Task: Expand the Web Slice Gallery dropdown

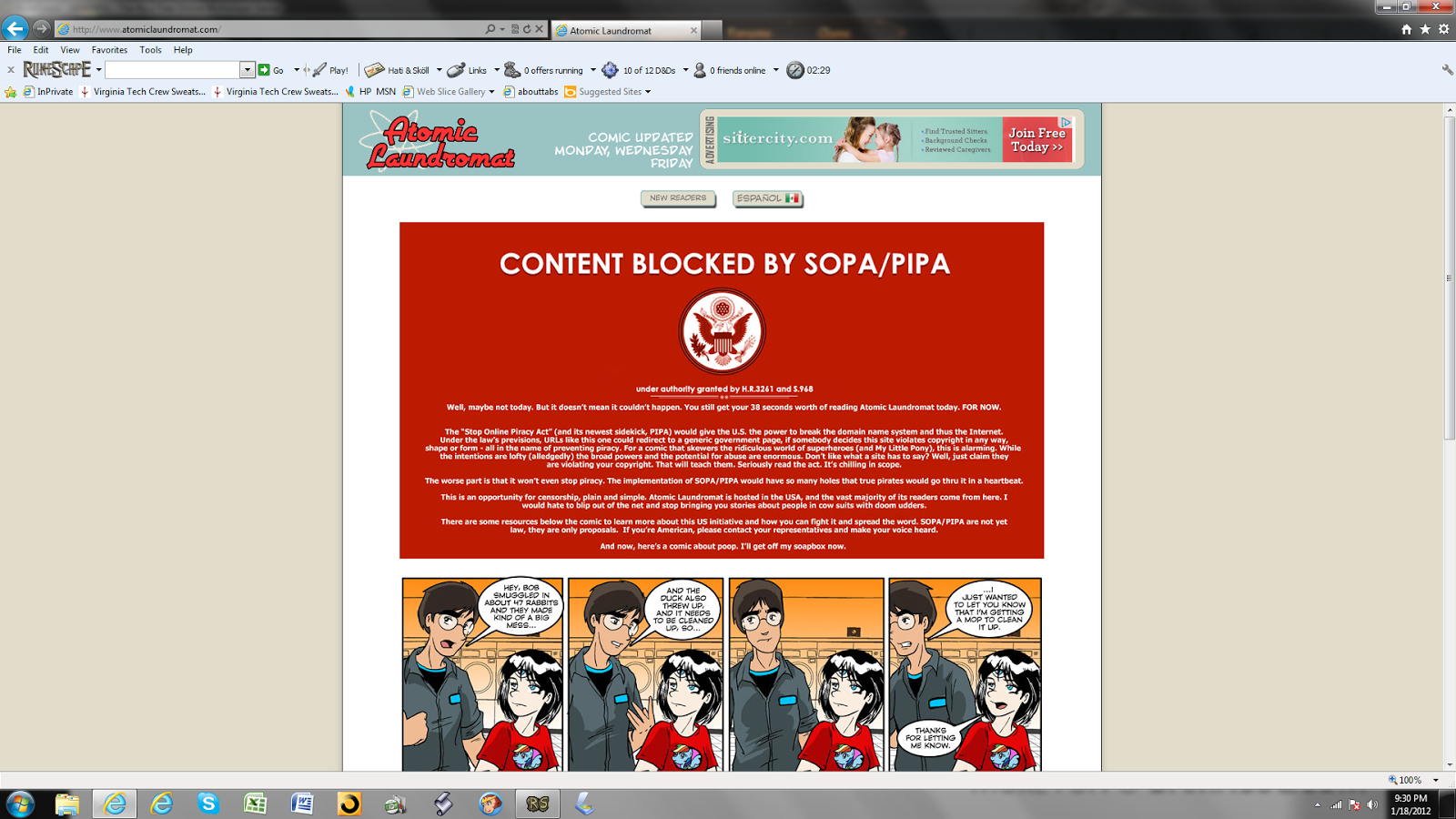Action: 491,92
